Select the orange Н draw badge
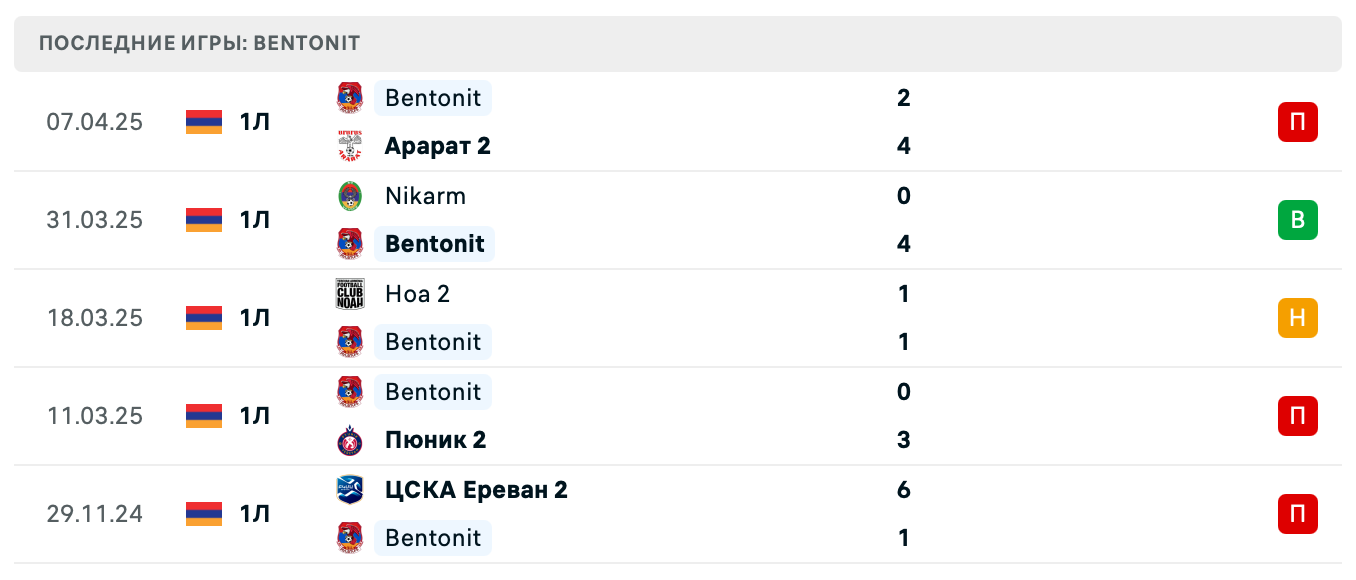This screenshot has height=580, width=1356. [1297, 318]
